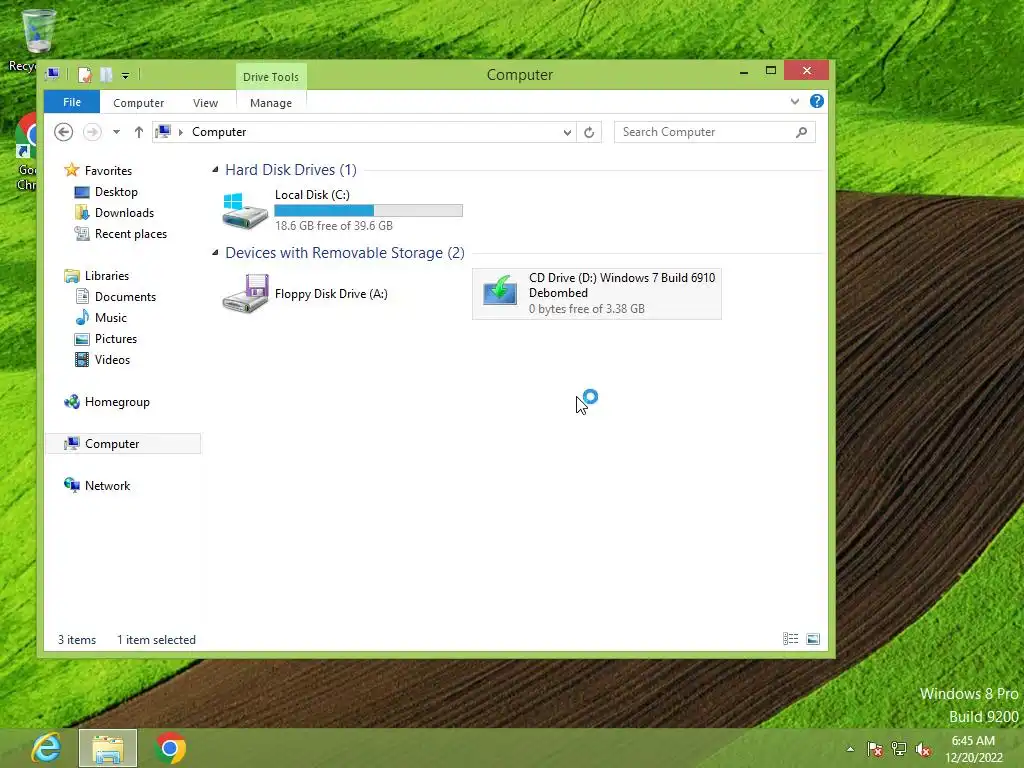Switch to Large icons view in status bar
Image resolution: width=1024 pixels, height=768 pixels.
pyautogui.click(x=813, y=639)
